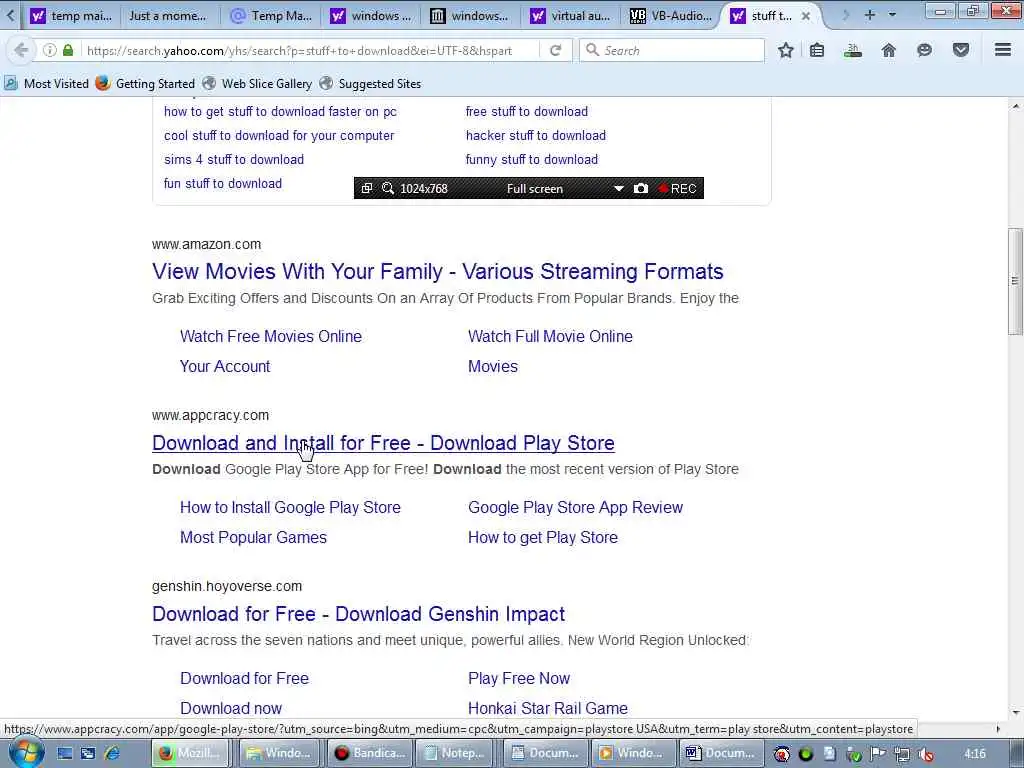This screenshot has width=1024, height=768.
Task: Switch to Bandicam taskbar button
Action: pos(370,753)
